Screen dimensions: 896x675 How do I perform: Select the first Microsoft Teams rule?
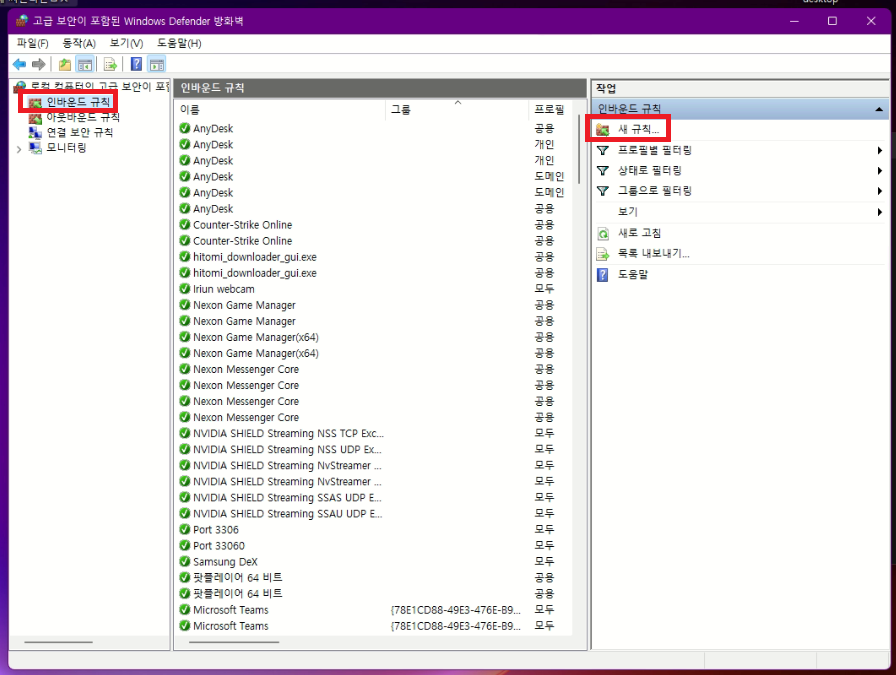[375, 610]
